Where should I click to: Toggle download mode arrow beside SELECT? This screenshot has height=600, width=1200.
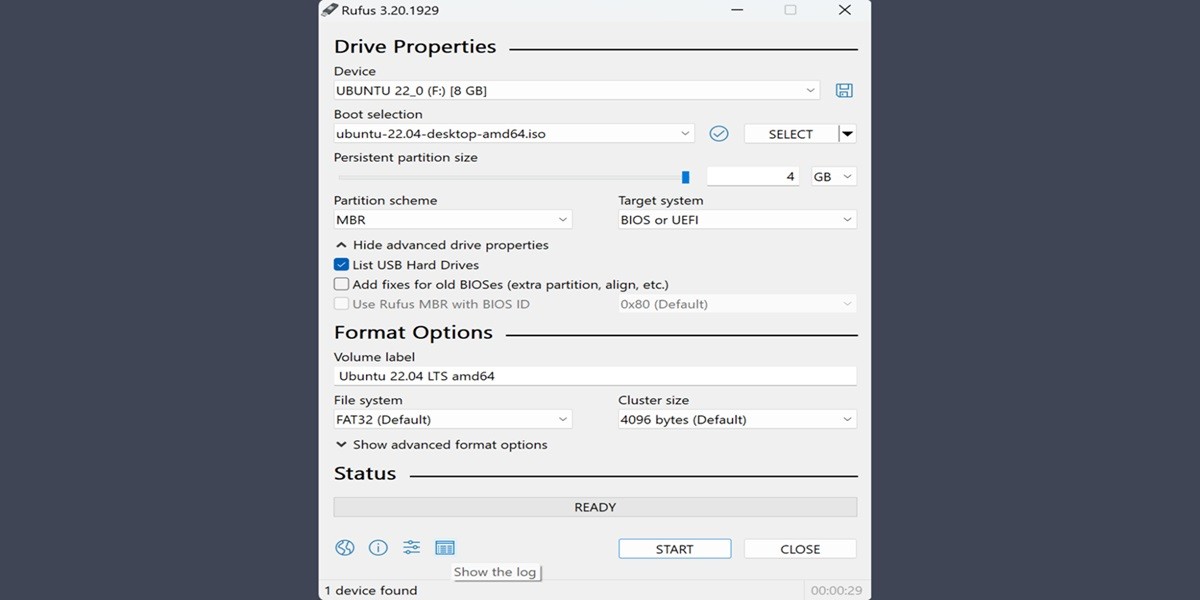pyautogui.click(x=847, y=133)
